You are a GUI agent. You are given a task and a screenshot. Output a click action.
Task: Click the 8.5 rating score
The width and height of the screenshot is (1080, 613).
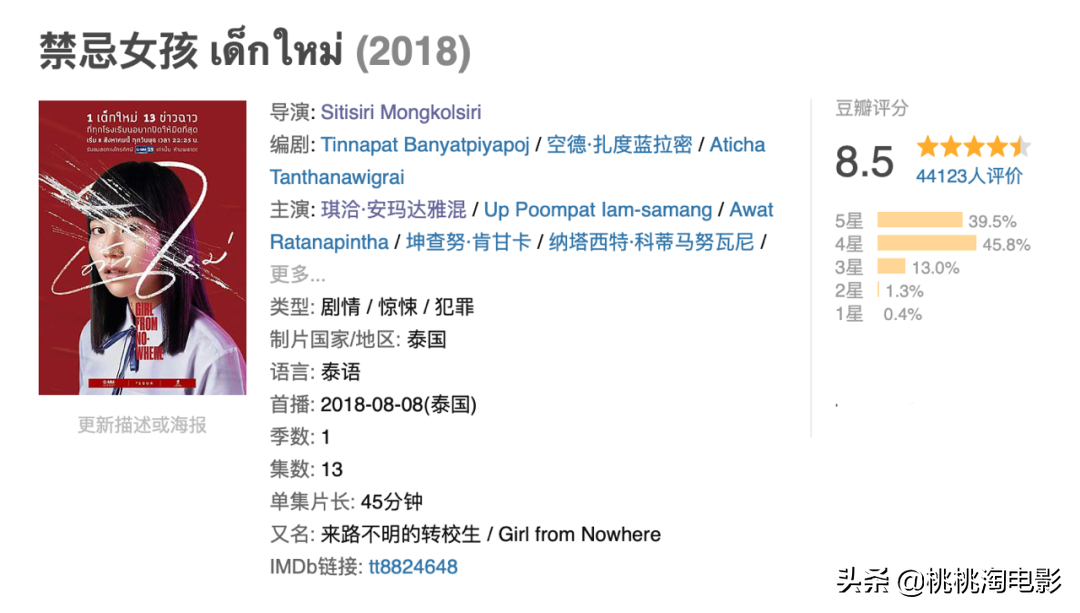[864, 160]
